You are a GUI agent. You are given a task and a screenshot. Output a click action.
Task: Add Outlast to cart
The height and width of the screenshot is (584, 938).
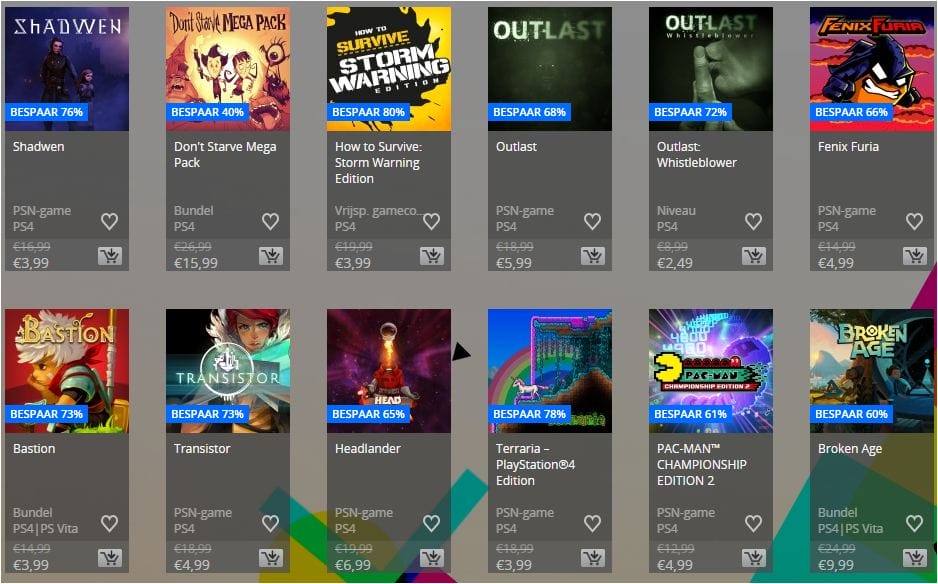593,256
